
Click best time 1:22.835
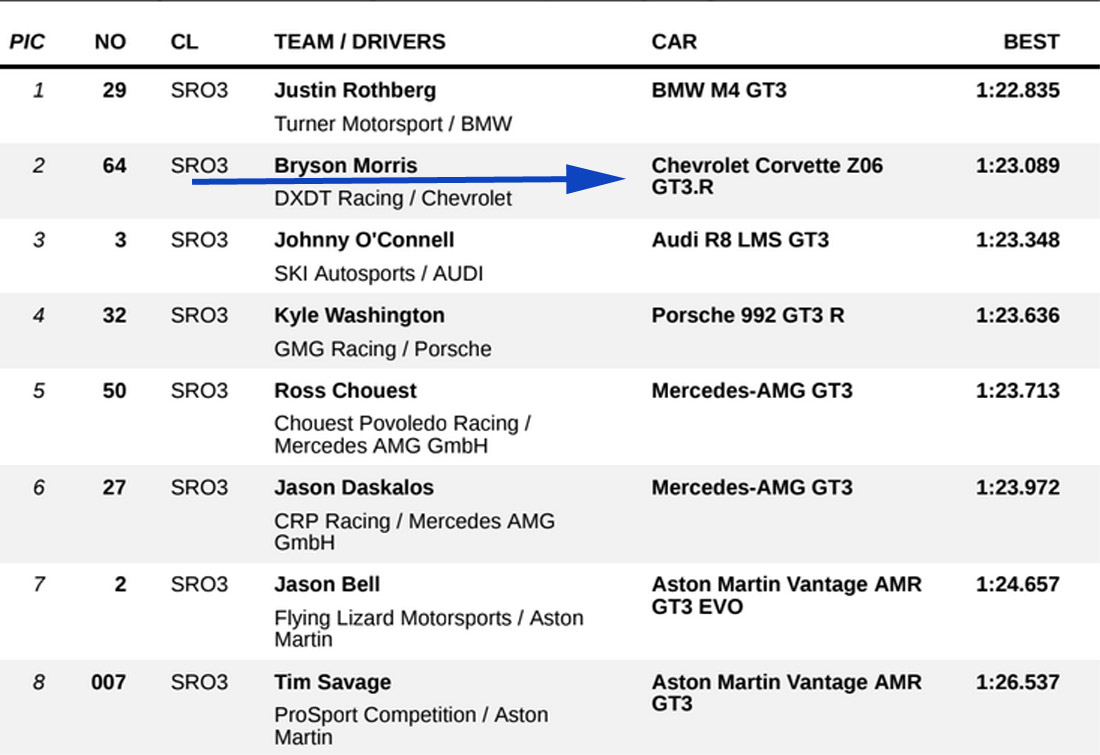[x=1017, y=90]
